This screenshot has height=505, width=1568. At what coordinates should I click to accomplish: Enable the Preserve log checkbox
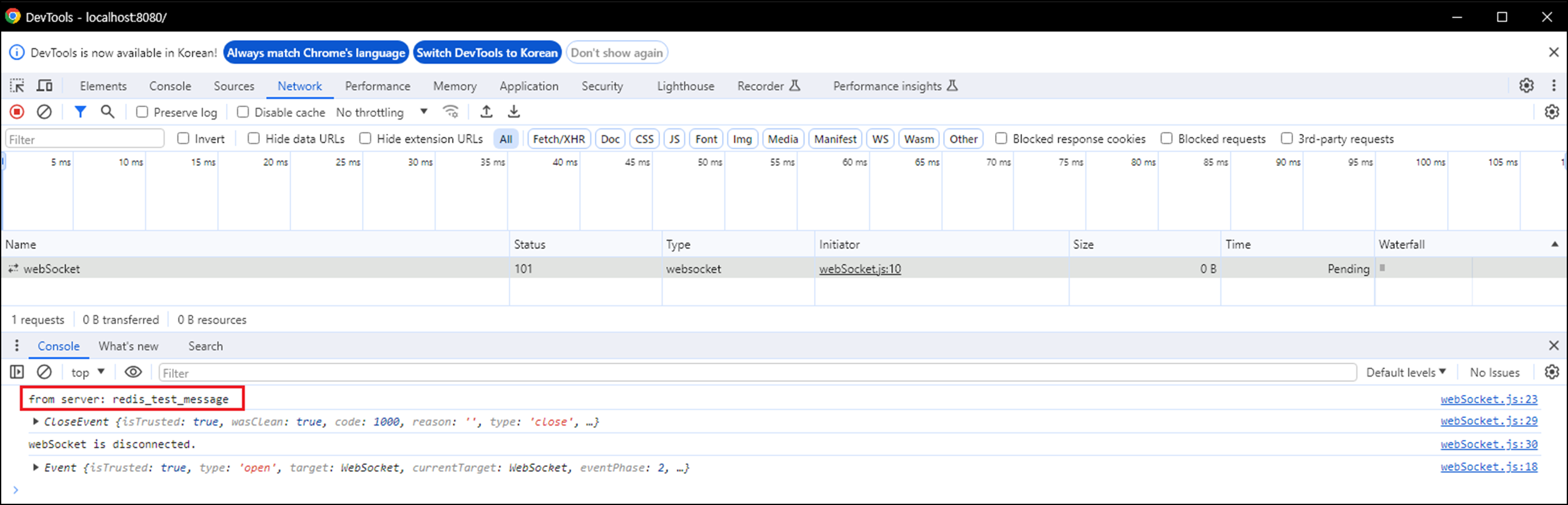[x=142, y=112]
